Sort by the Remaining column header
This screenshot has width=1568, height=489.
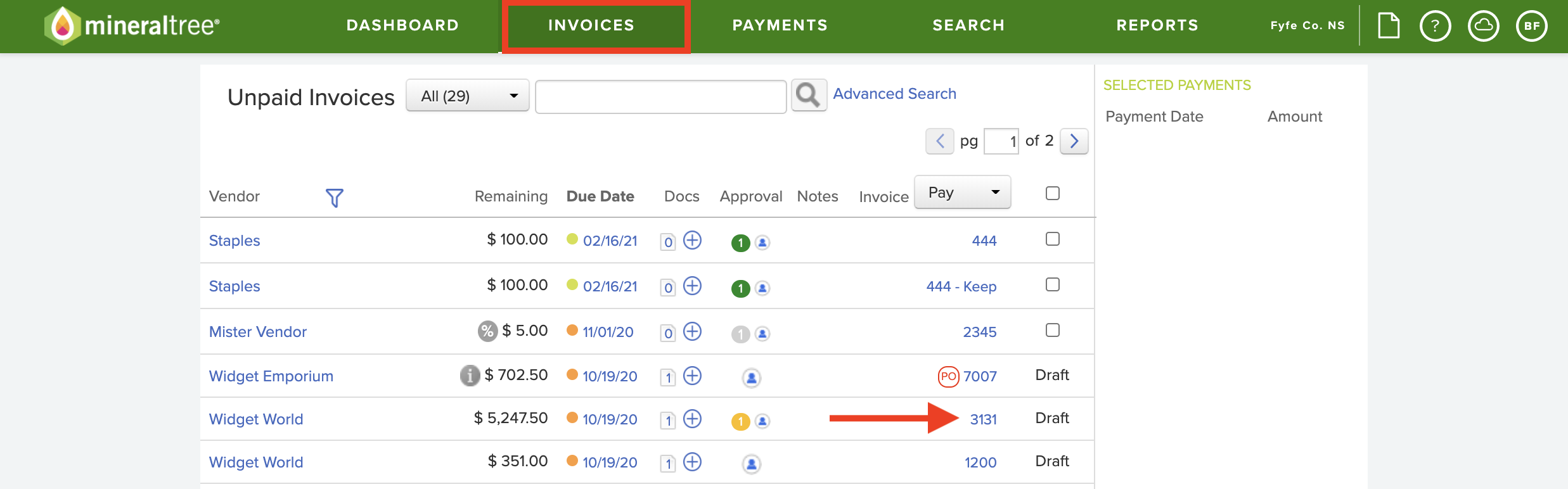[x=511, y=196]
